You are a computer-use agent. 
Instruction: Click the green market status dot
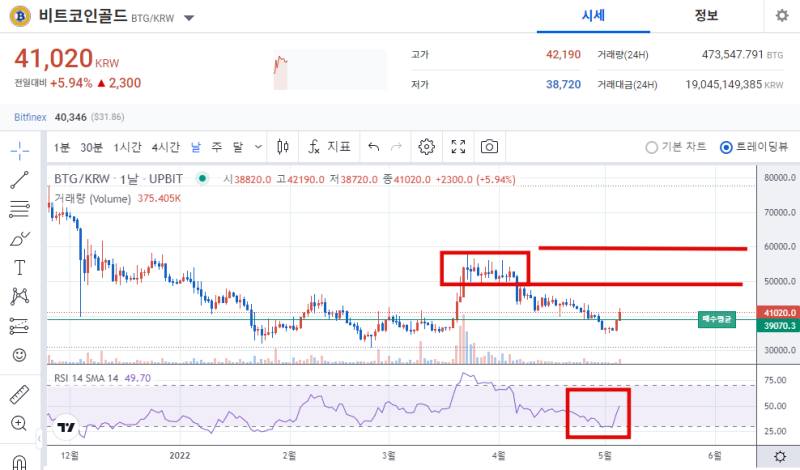[x=203, y=179]
